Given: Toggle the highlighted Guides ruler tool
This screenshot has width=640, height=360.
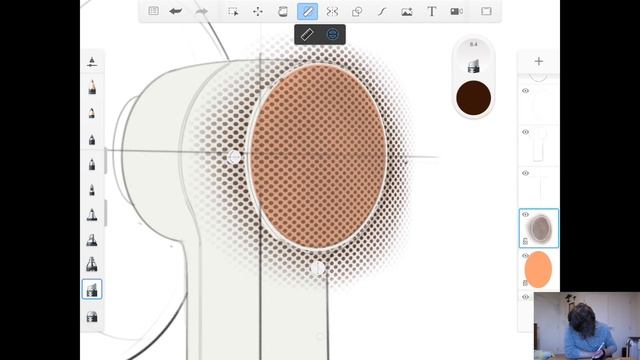Looking at the screenshot, I should 308,11.
